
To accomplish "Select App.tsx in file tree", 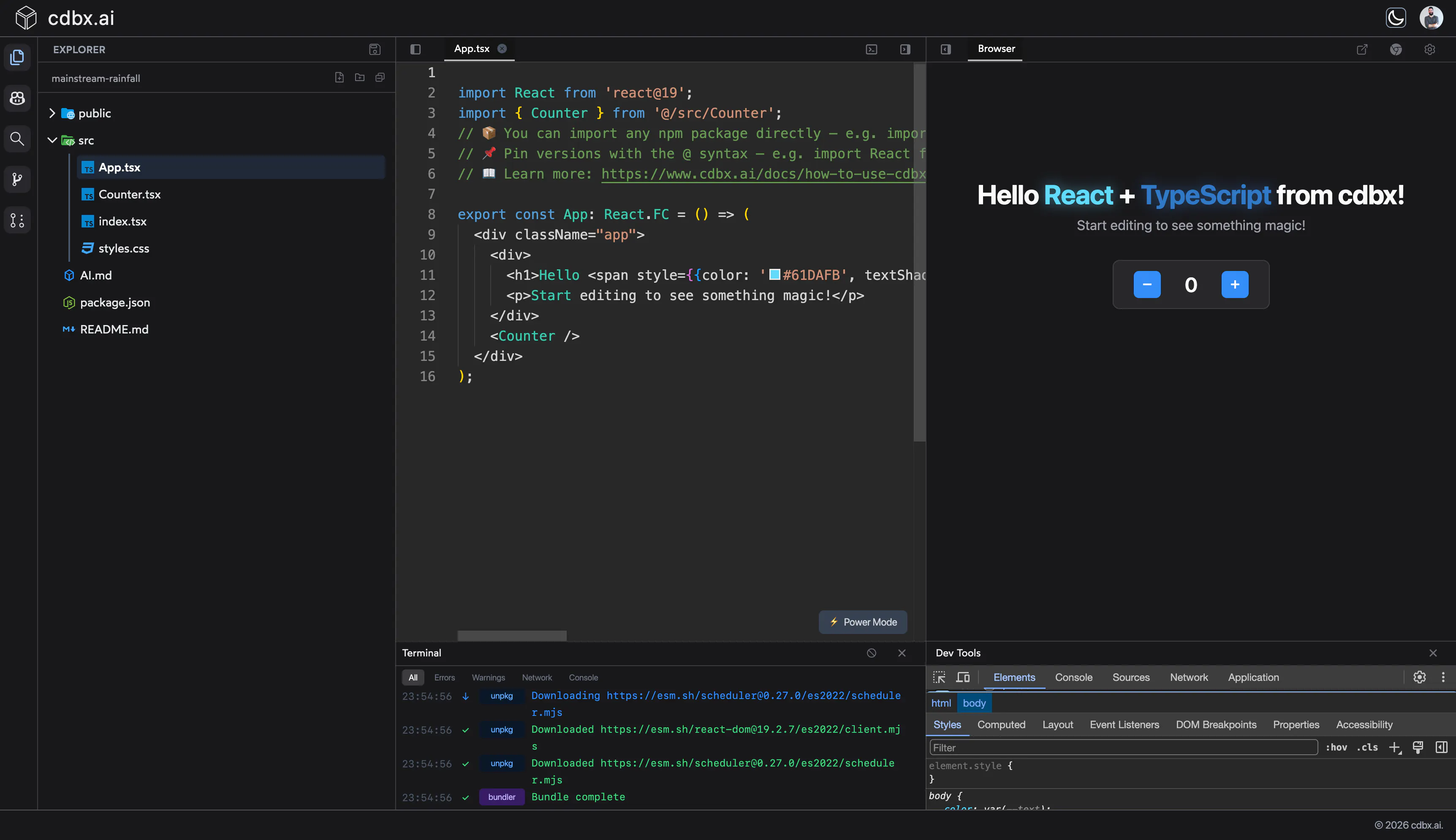I will (231, 167).
